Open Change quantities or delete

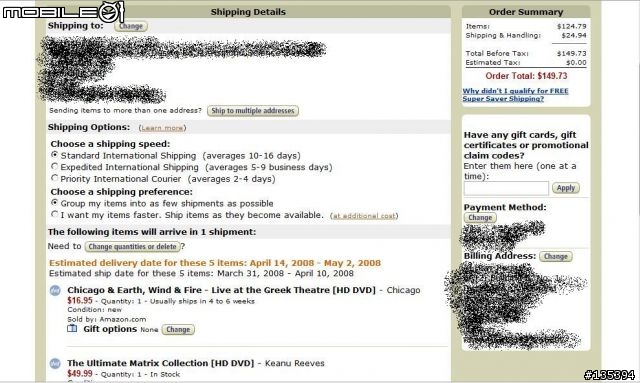(x=132, y=247)
